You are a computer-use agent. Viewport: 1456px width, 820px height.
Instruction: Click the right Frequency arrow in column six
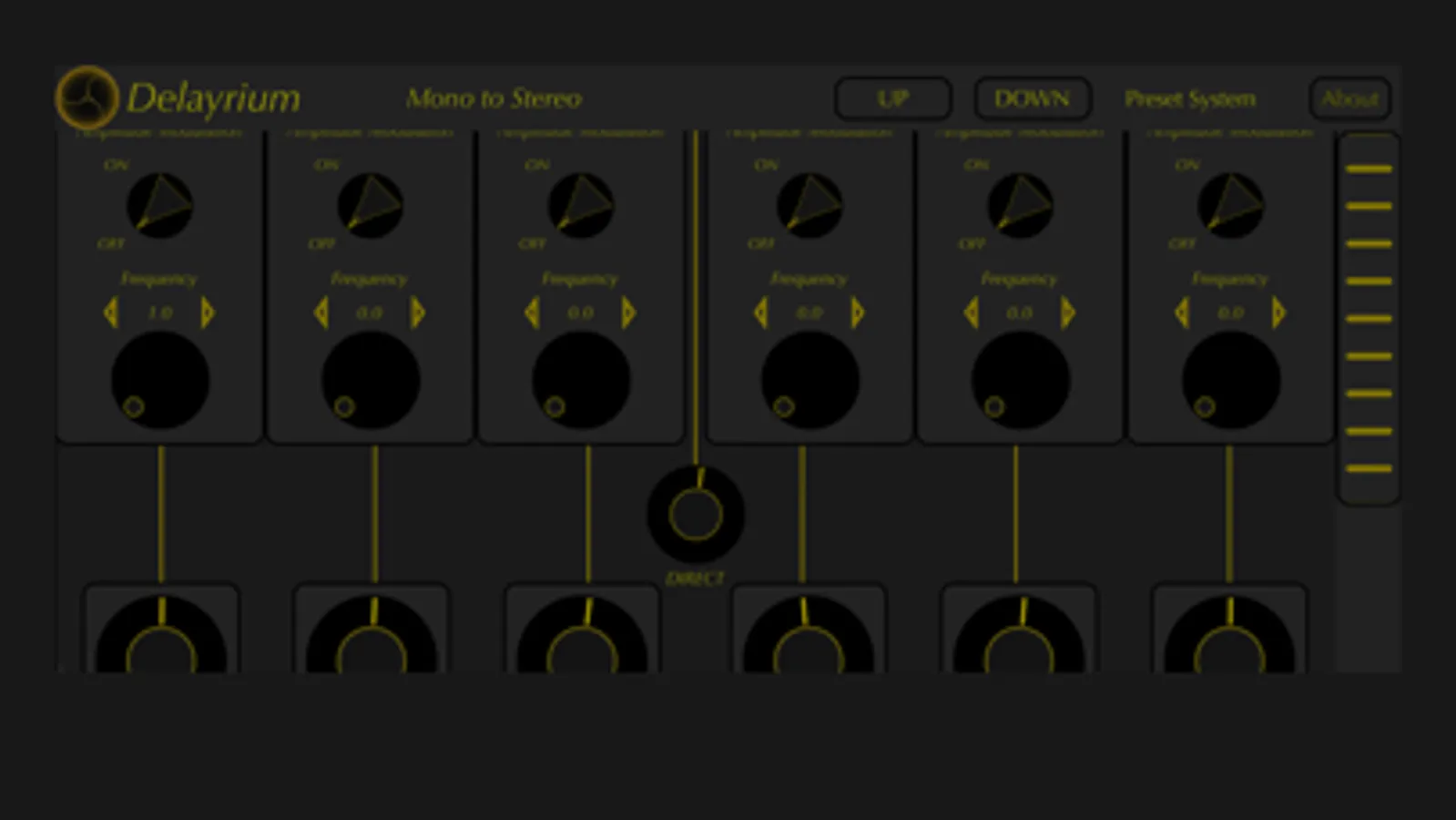point(1278,313)
